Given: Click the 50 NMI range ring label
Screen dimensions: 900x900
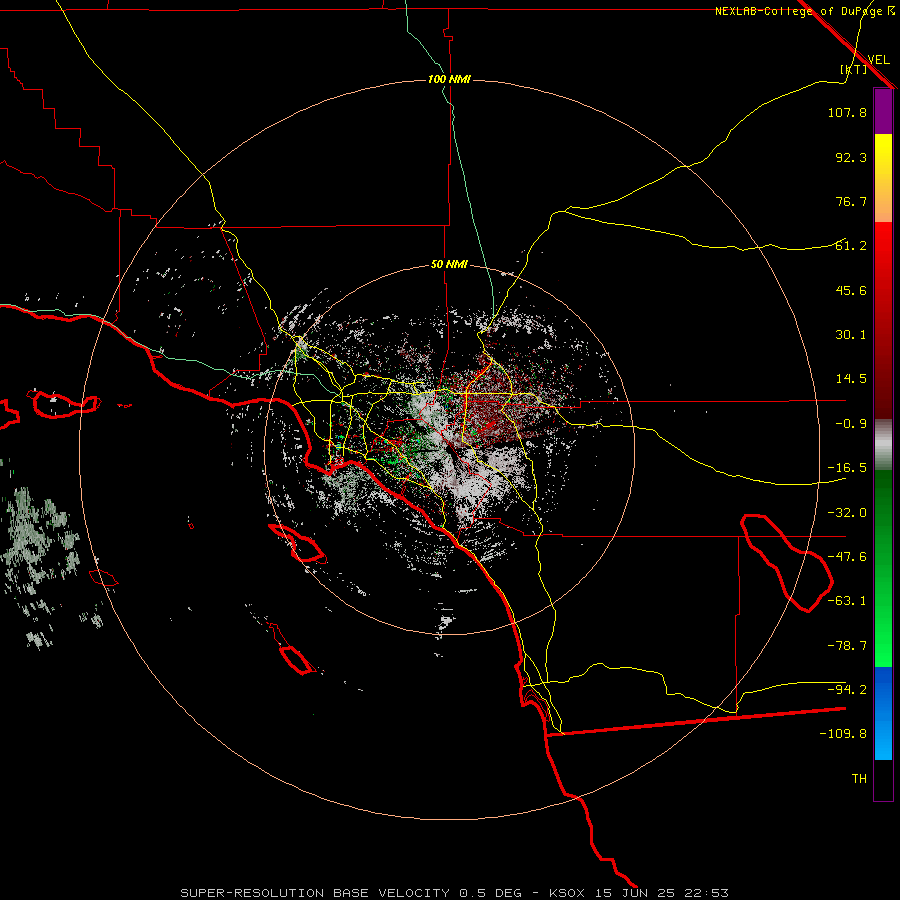Looking at the screenshot, I should [449, 265].
